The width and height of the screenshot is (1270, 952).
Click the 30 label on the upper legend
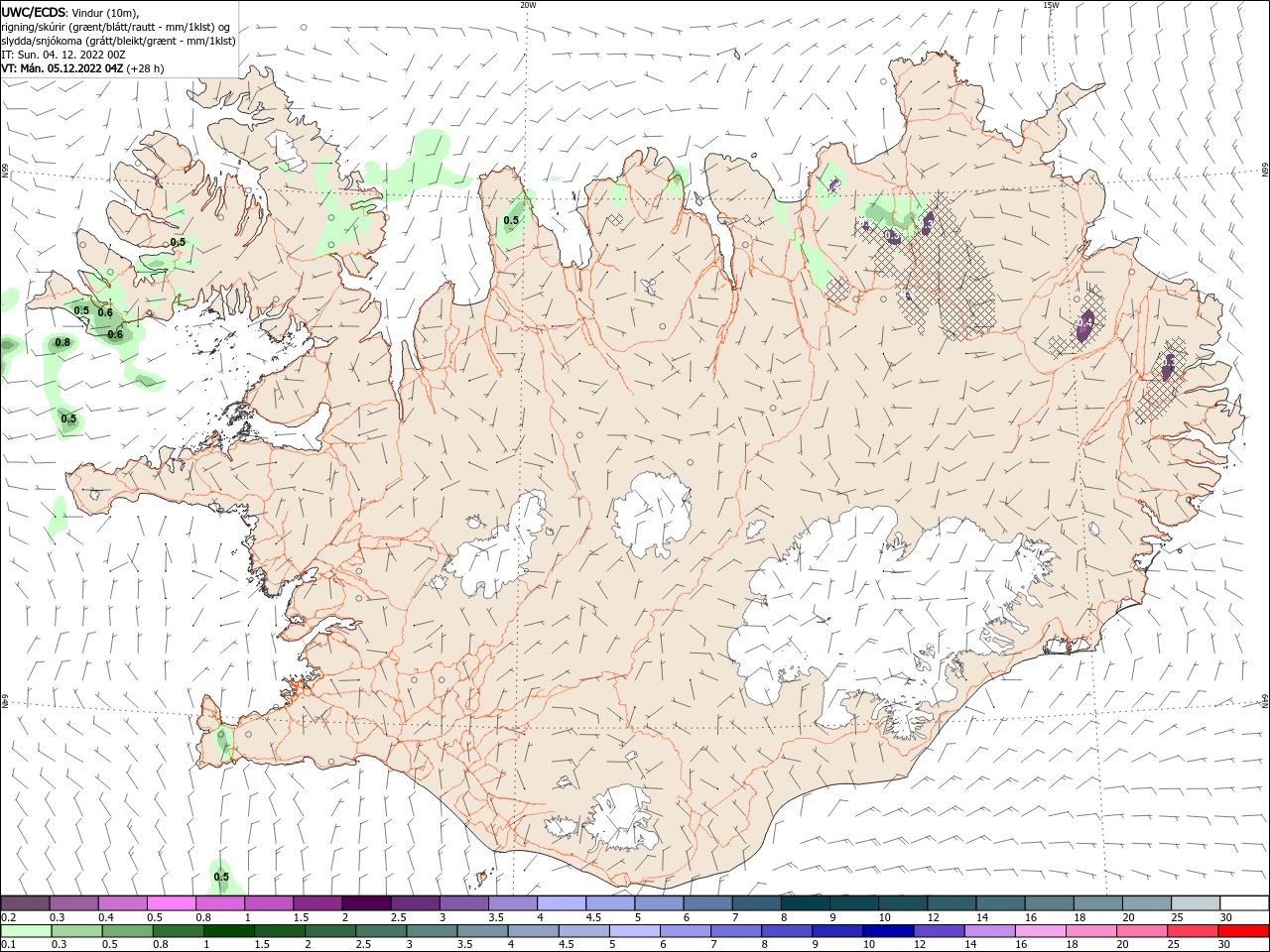pyautogui.click(x=1226, y=917)
